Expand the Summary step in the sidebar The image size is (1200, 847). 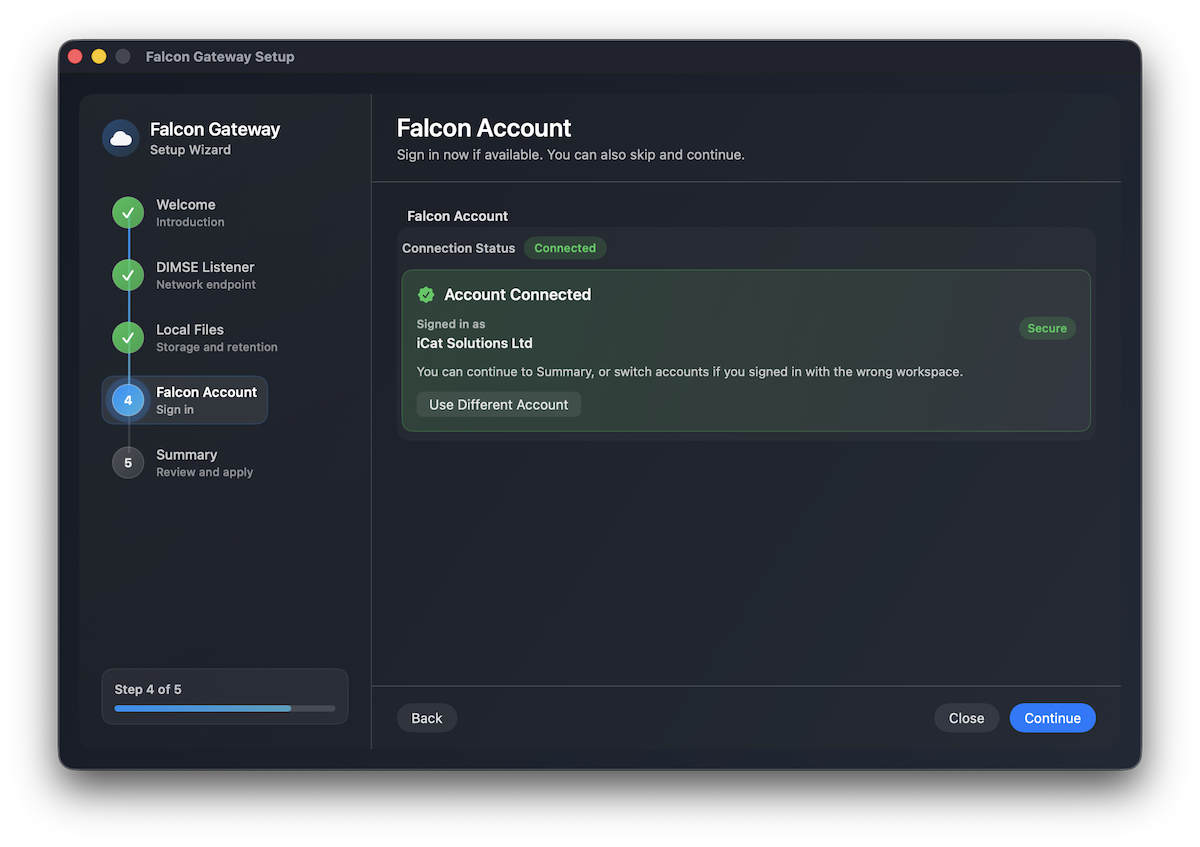pyautogui.click(x=186, y=462)
